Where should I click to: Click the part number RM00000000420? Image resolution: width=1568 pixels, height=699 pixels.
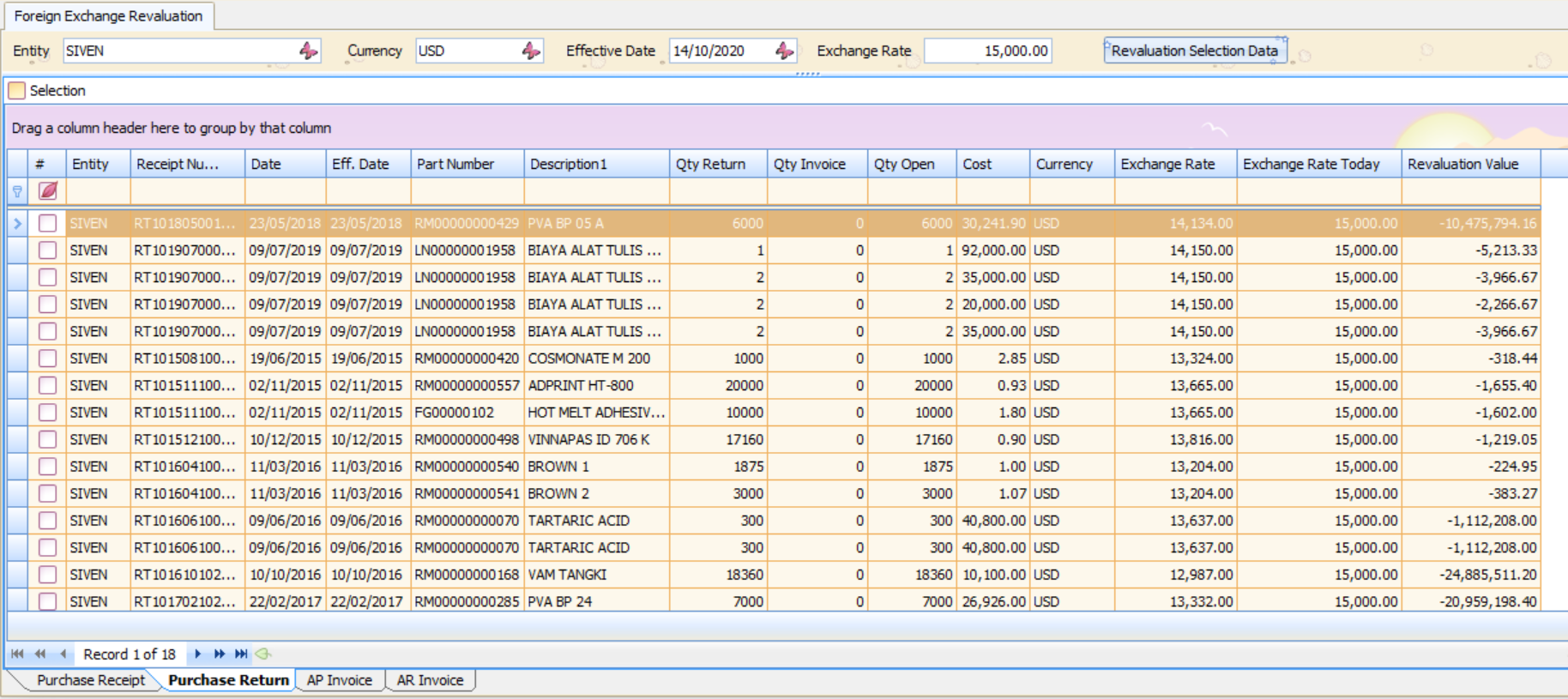click(x=467, y=359)
